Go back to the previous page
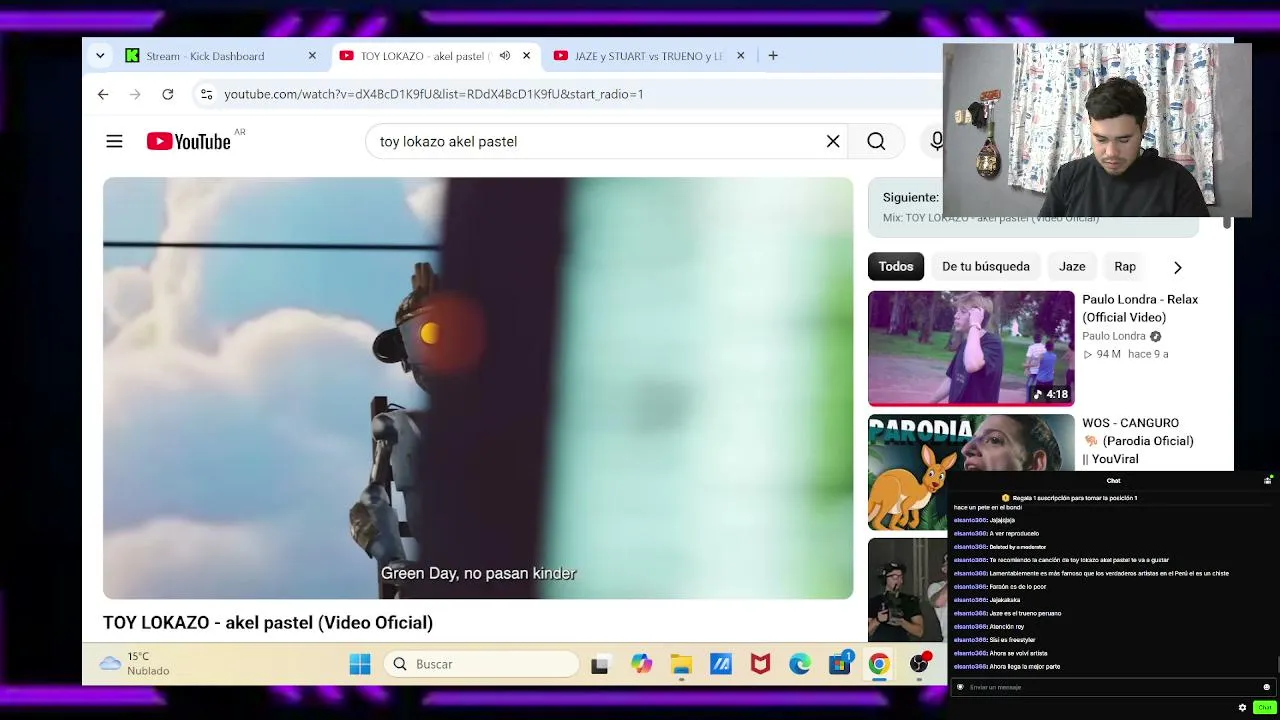Screen dimensions: 1280x720 click(103, 94)
